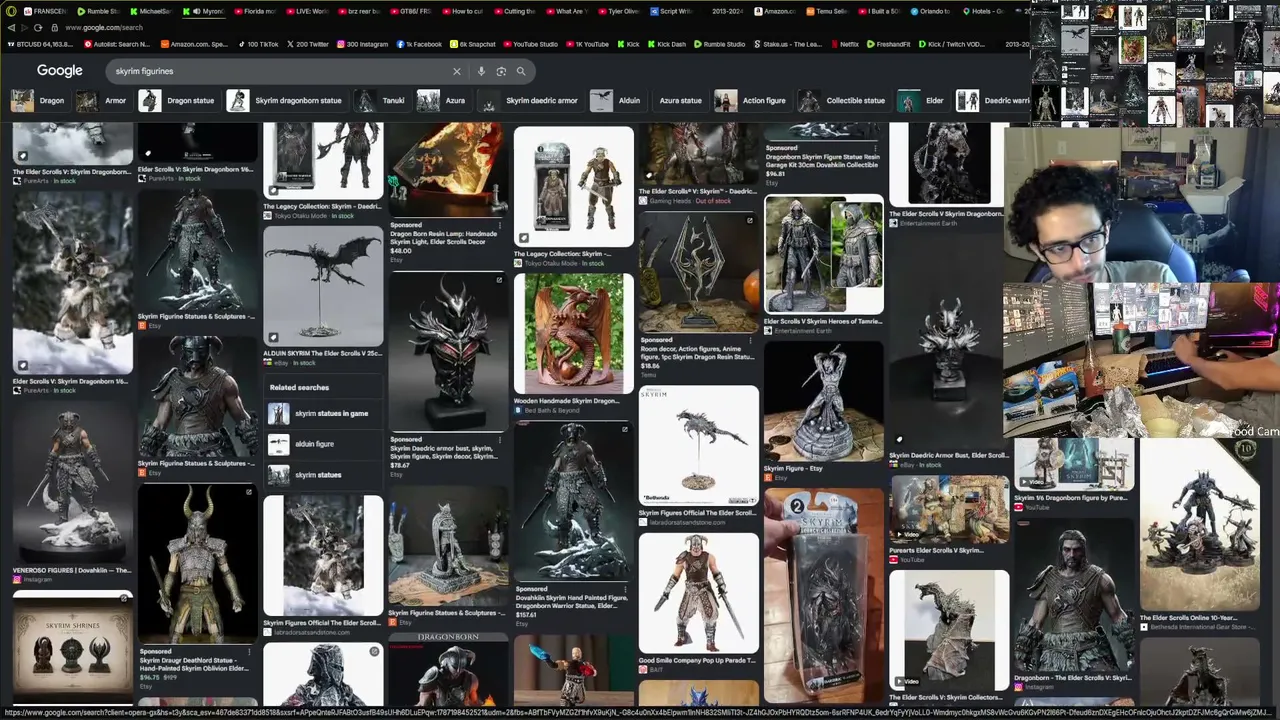The width and height of the screenshot is (1280, 720).
Task: Reload the page with the refresh icon
Action: [39, 28]
